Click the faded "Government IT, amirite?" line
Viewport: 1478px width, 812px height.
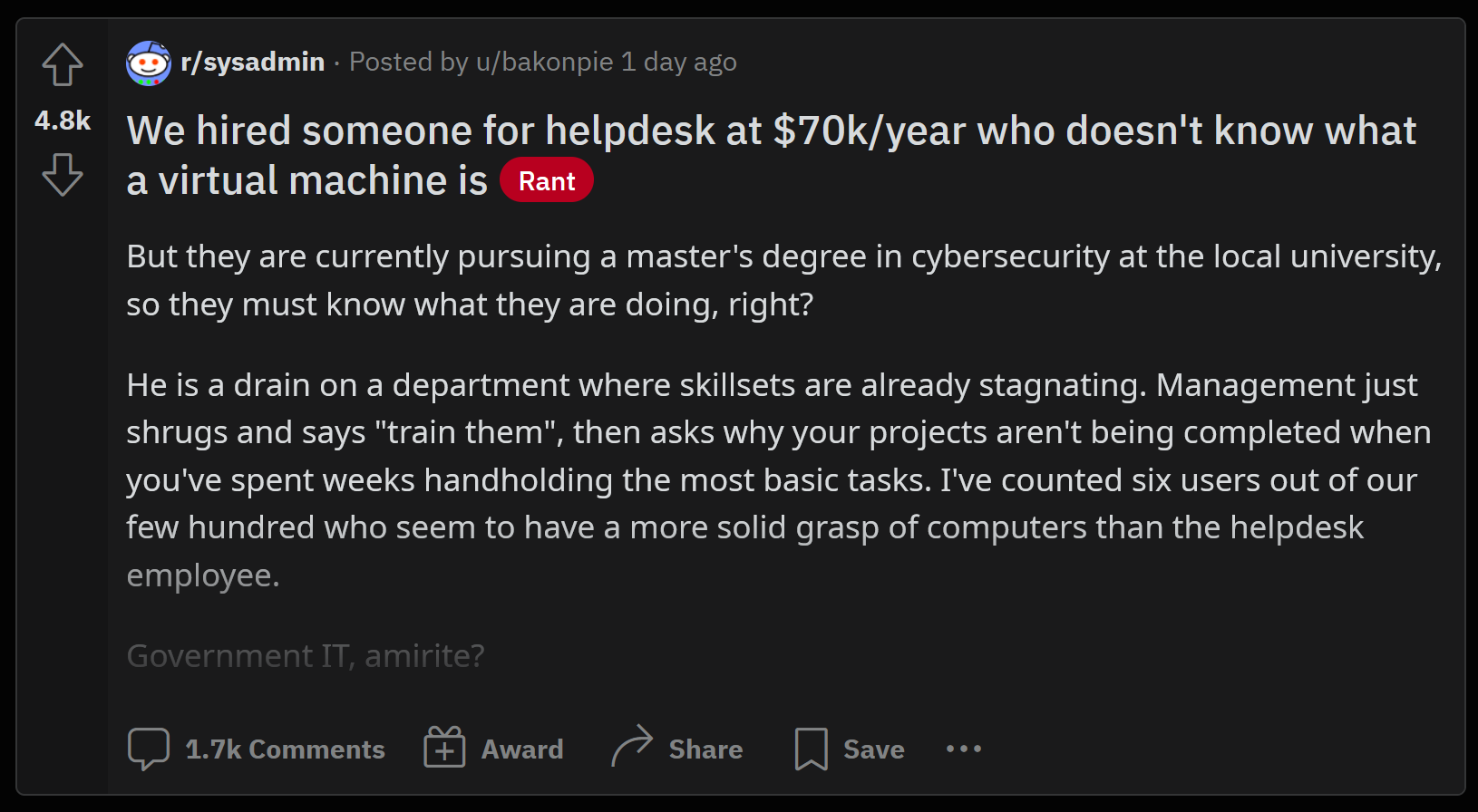(x=306, y=655)
